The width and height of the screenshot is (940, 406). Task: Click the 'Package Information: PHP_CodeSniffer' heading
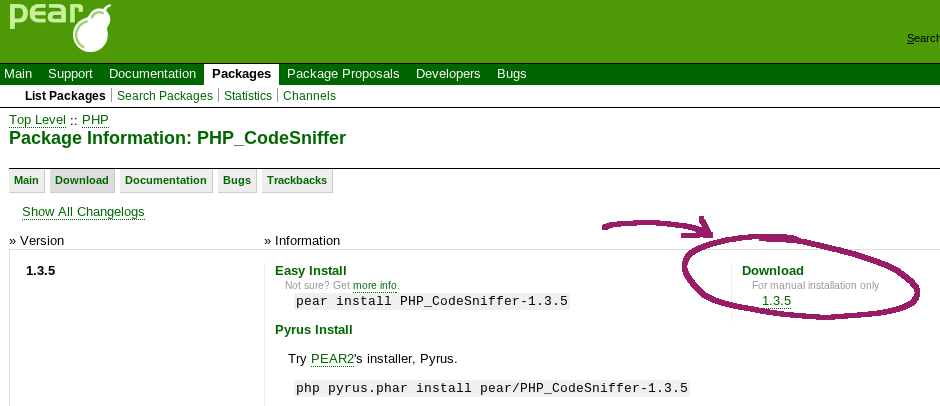177,139
